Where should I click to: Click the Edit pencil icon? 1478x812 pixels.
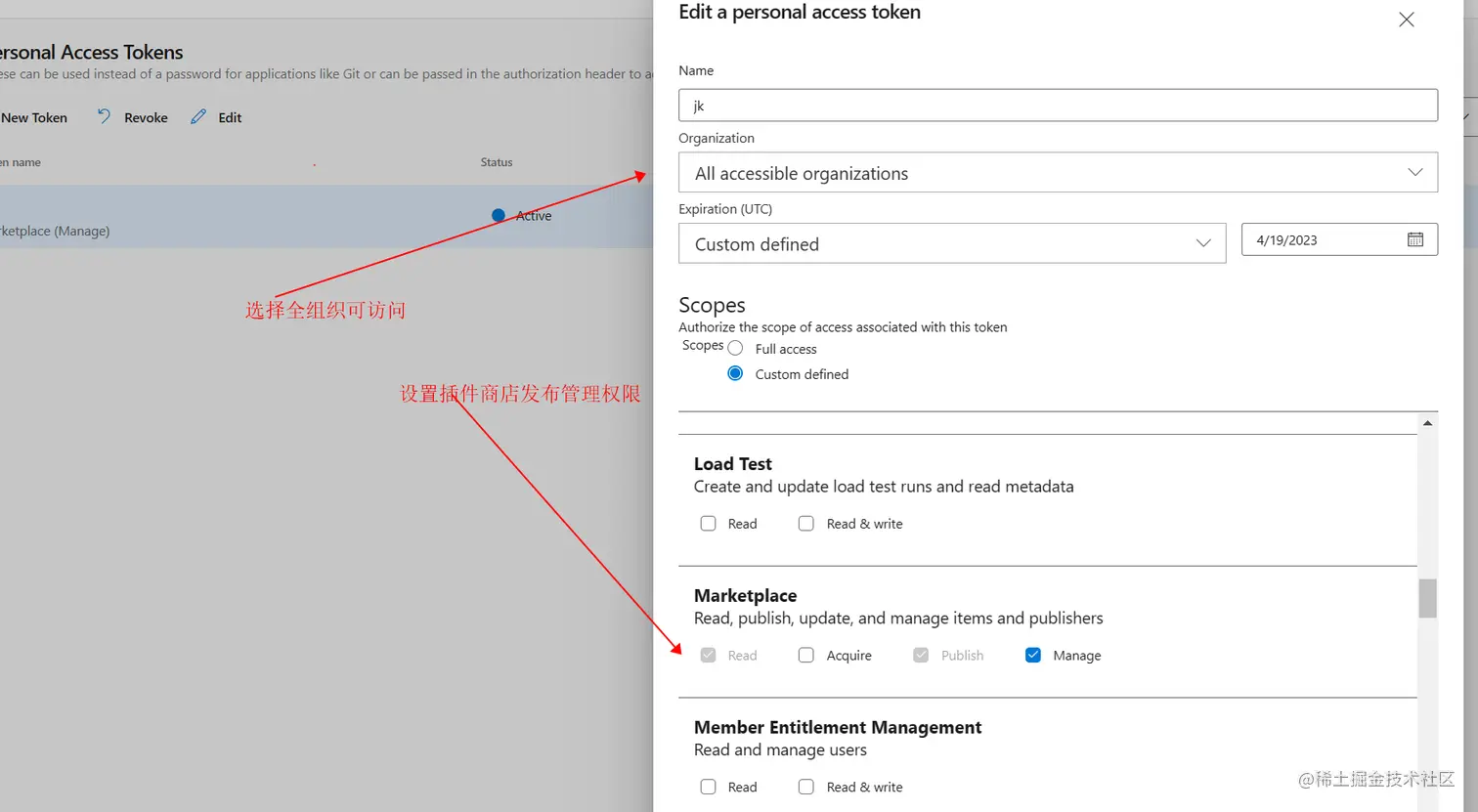click(x=198, y=116)
